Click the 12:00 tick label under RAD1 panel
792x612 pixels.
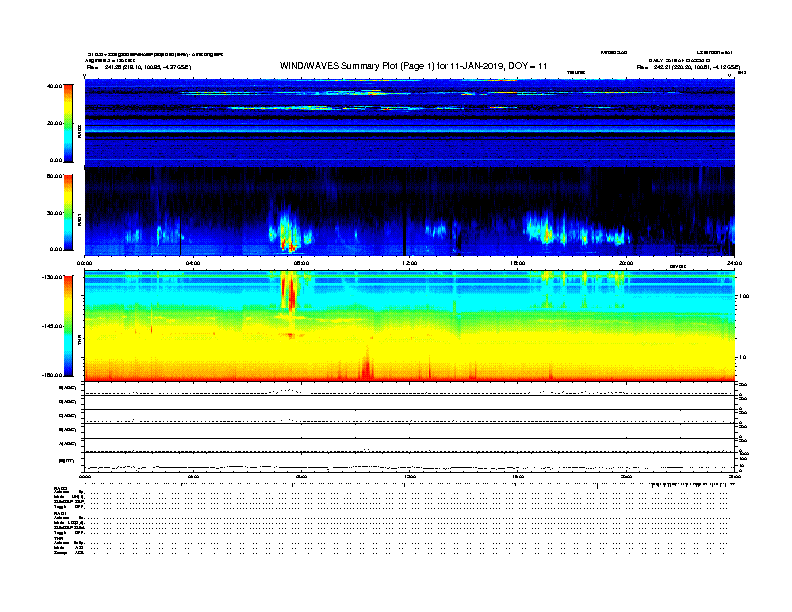(x=410, y=263)
